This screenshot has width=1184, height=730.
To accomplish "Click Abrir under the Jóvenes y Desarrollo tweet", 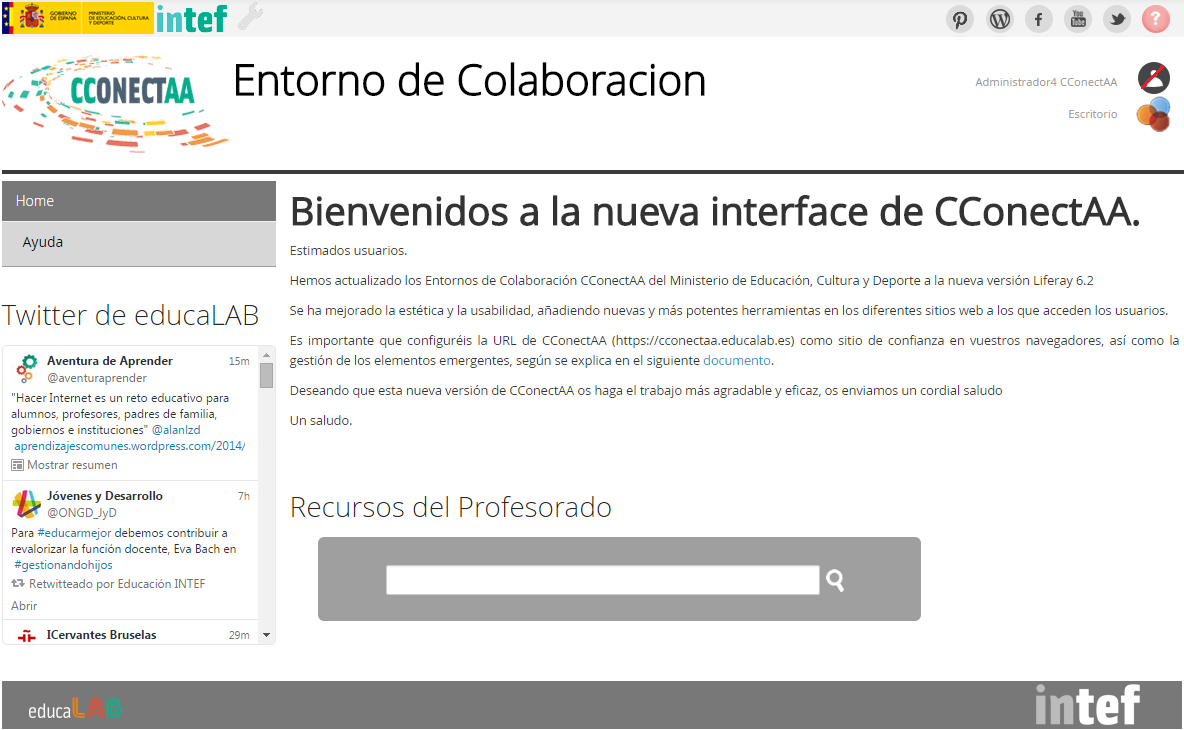I will tap(23, 605).
